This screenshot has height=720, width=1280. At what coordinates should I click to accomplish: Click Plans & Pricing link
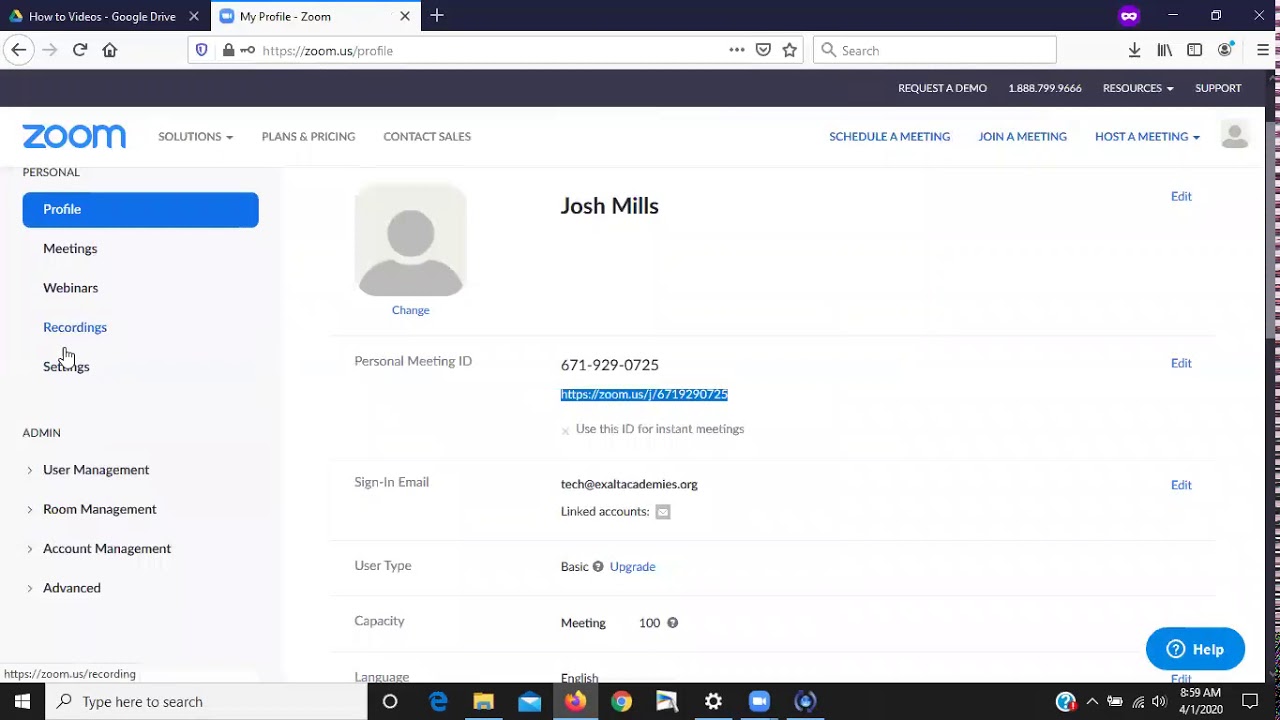[308, 136]
